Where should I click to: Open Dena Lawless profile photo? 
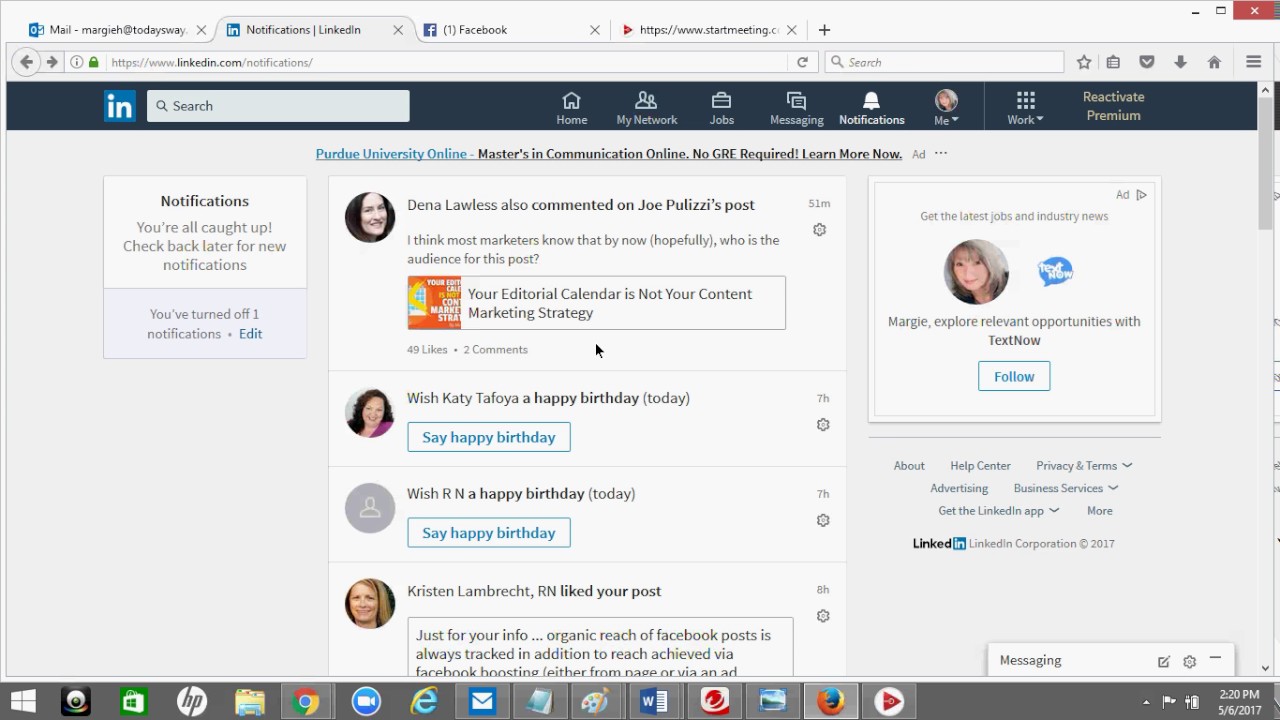tap(370, 217)
